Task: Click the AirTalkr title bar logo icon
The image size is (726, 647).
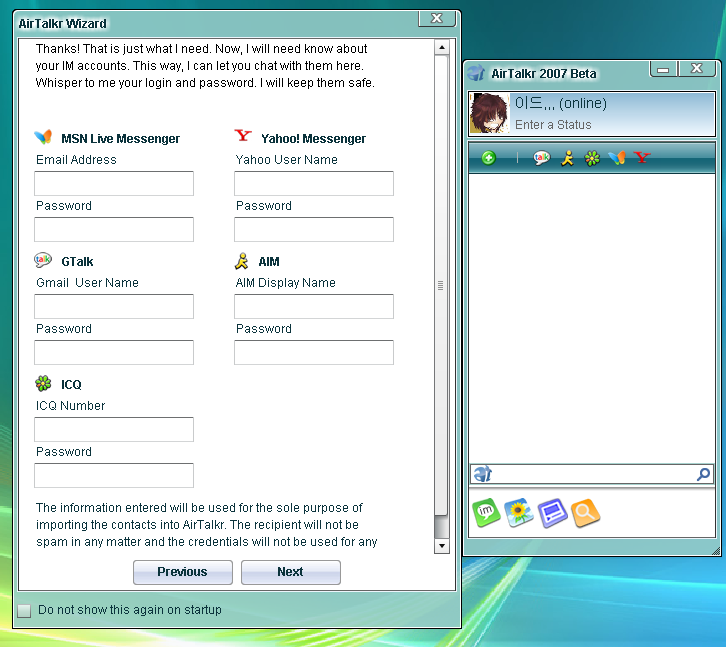Action: (x=476, y=73)
